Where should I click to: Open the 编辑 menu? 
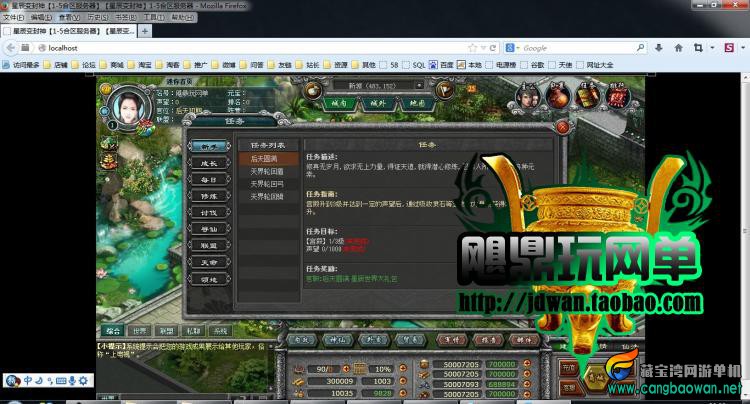tap(41, 17)
